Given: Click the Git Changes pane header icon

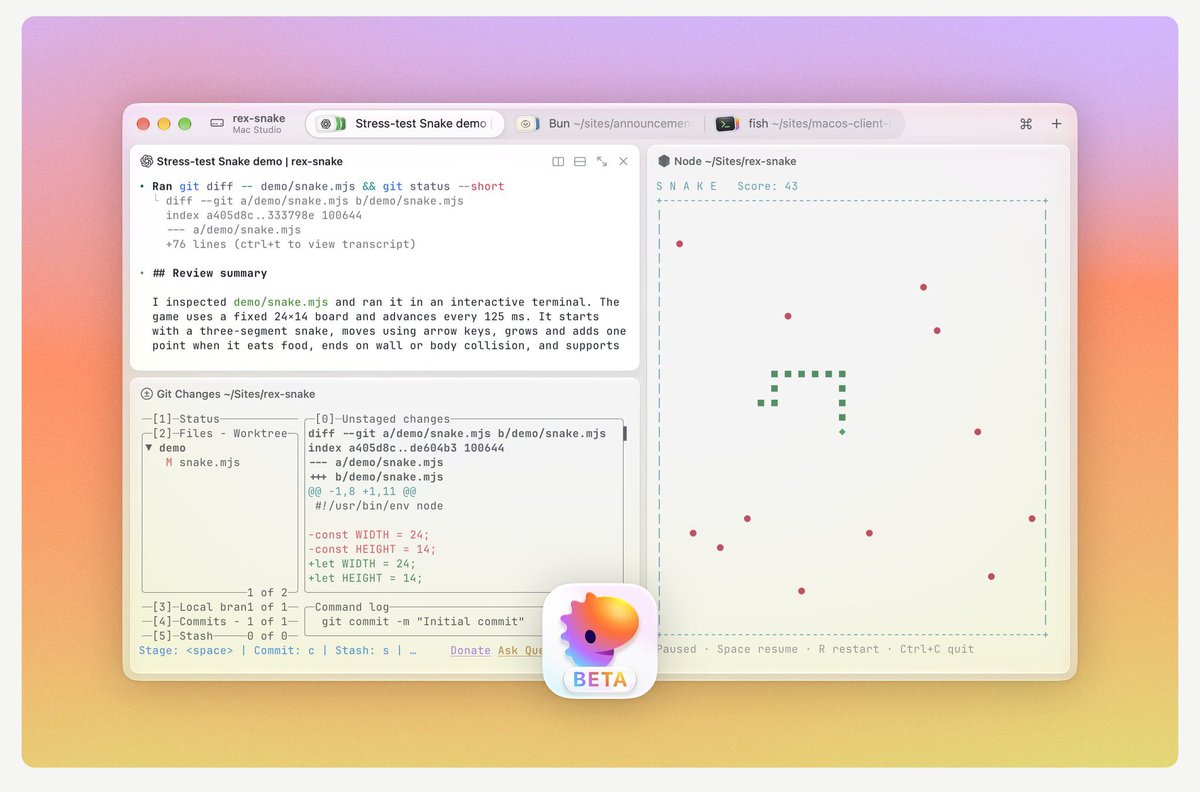Looking at the screenshot, I should point(146,394).
